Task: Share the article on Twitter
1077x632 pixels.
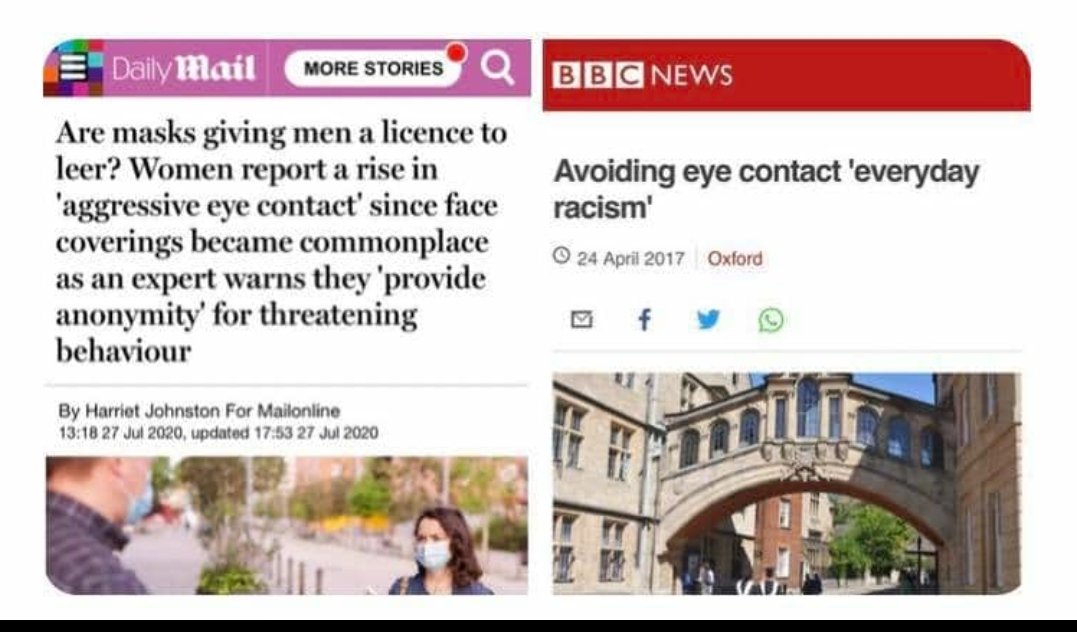Action: point(708,319)
